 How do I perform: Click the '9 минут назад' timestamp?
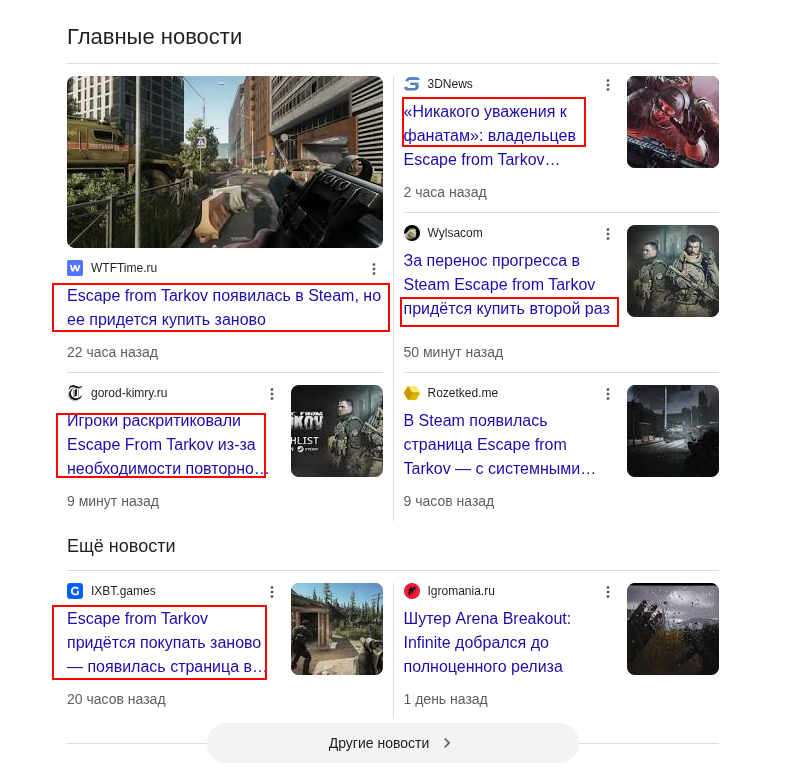113,501
